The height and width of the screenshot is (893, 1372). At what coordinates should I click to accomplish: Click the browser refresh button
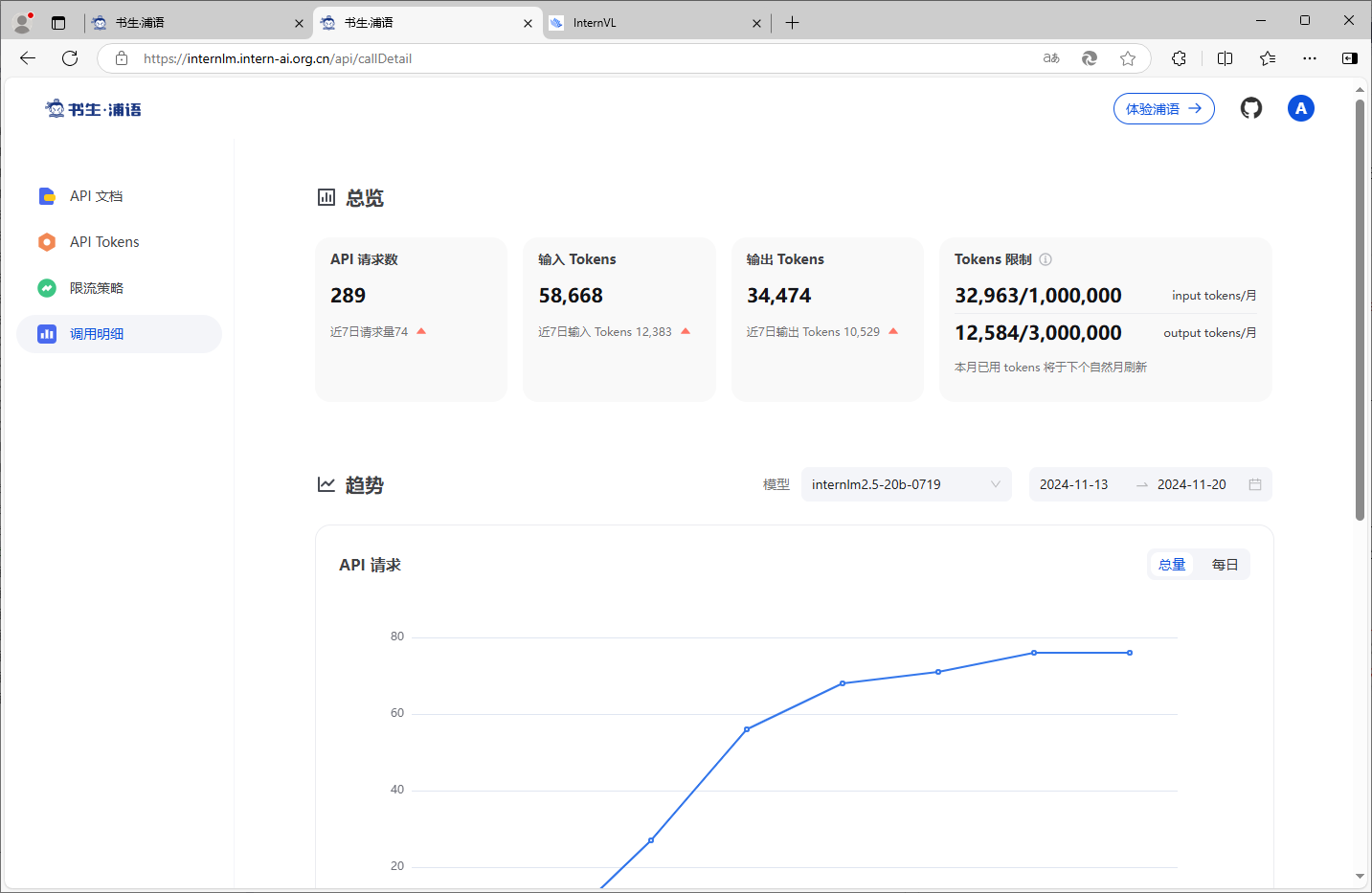[70, 58]
